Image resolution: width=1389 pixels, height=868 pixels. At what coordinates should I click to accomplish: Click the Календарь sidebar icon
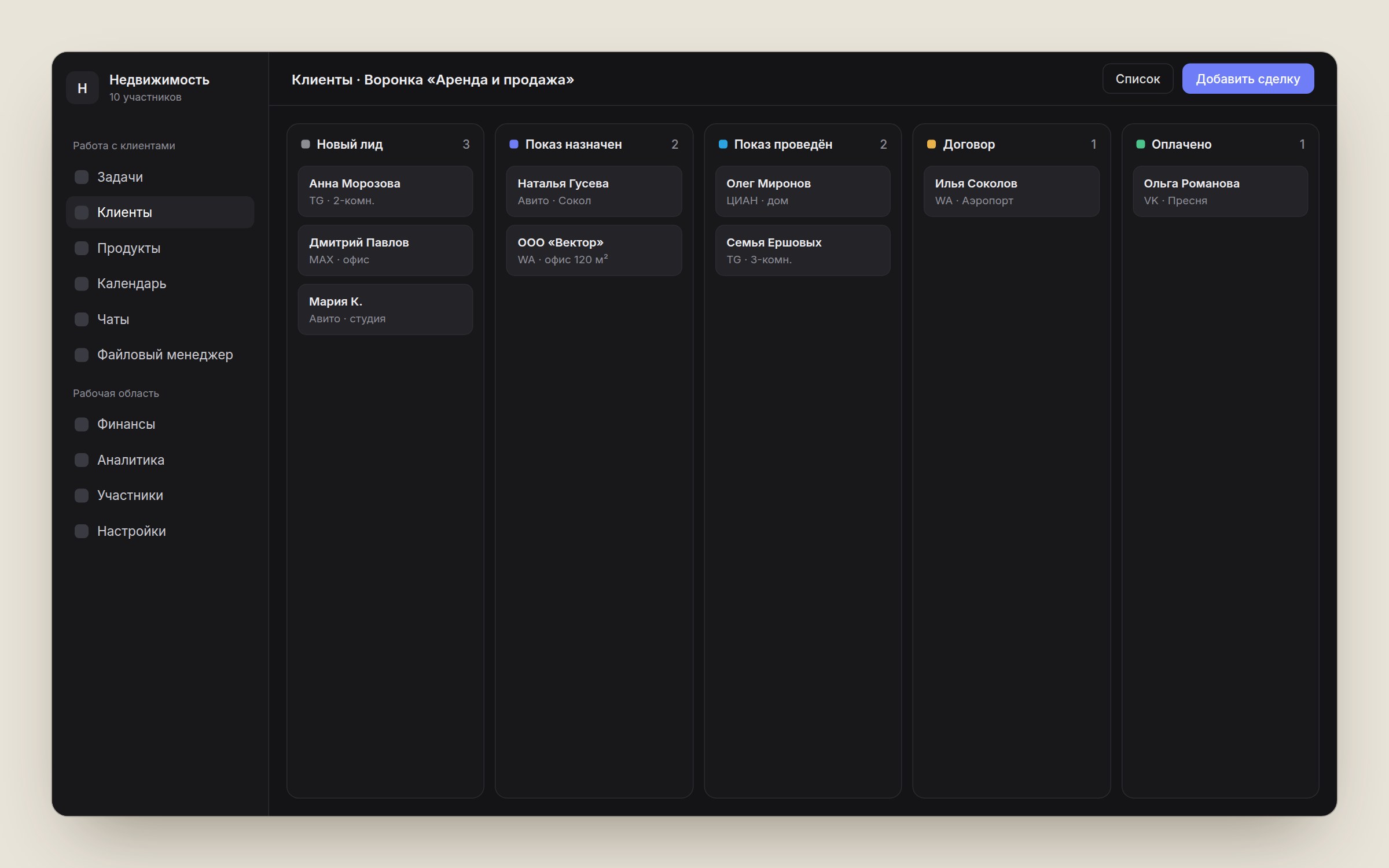coord(82,284)
